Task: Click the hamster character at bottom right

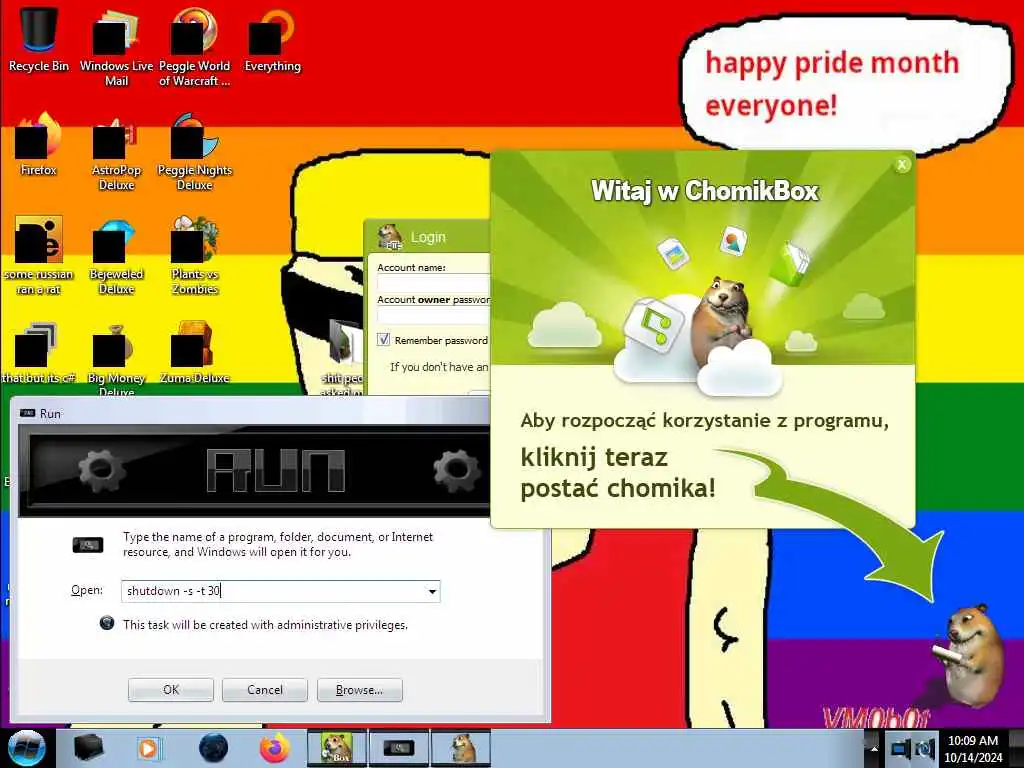Action: coord(969,654)
